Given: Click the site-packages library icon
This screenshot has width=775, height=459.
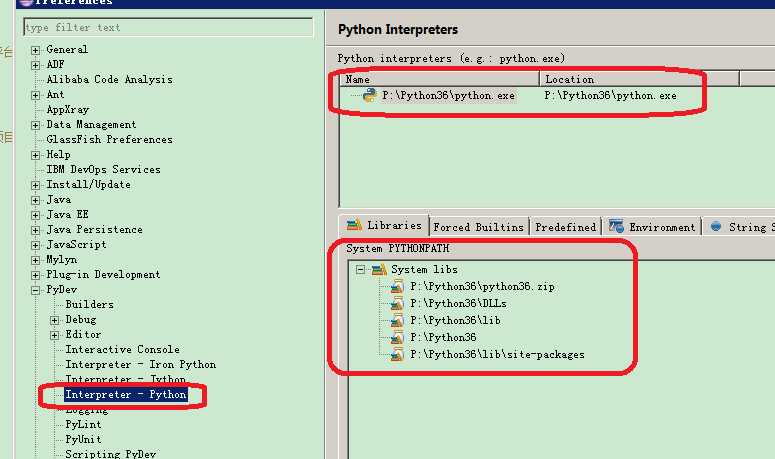Looking at the screenshot, I should click(398, 355).
